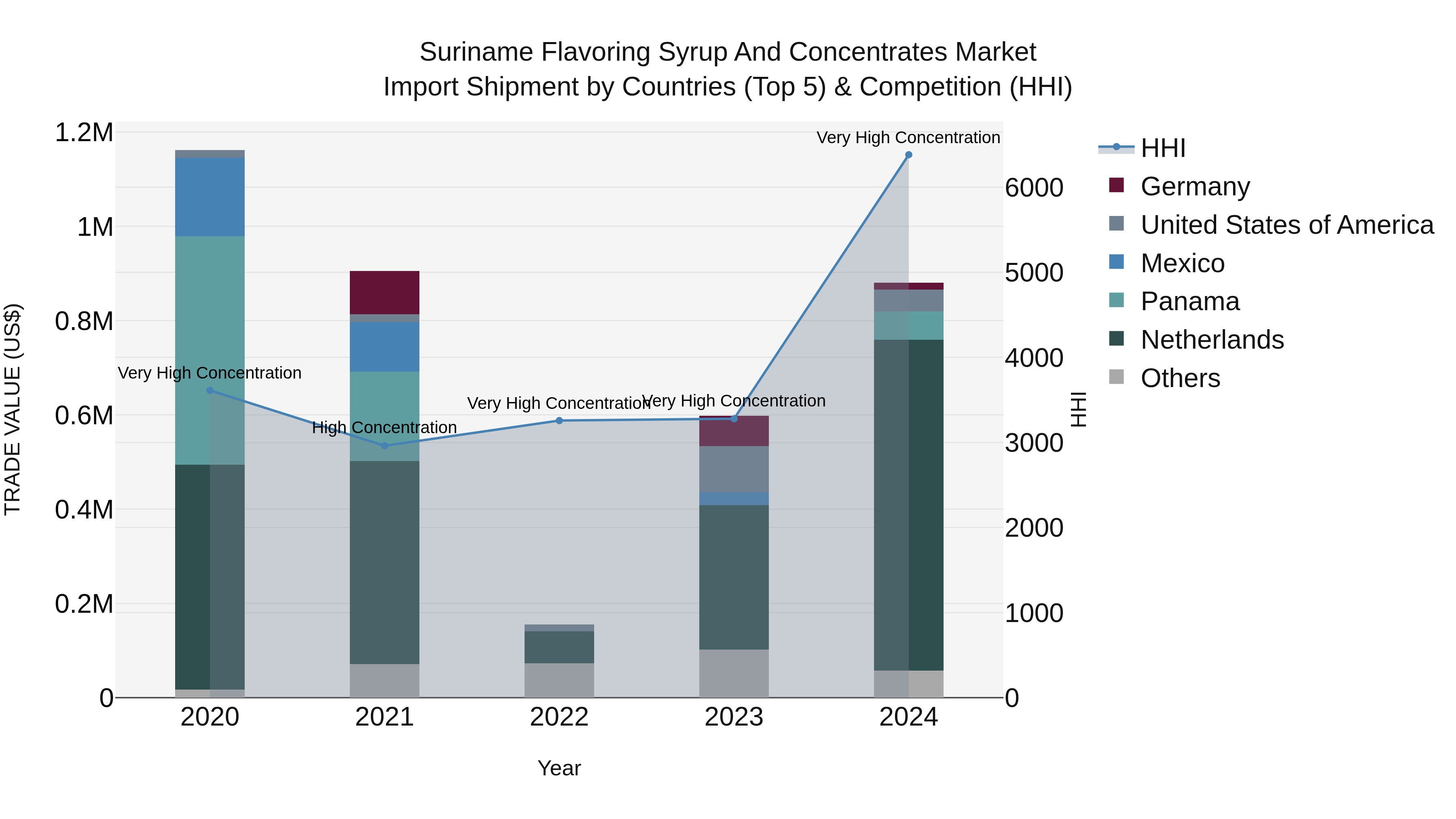Click the Netherlands segment in 2024 bar

click(908, 505)
